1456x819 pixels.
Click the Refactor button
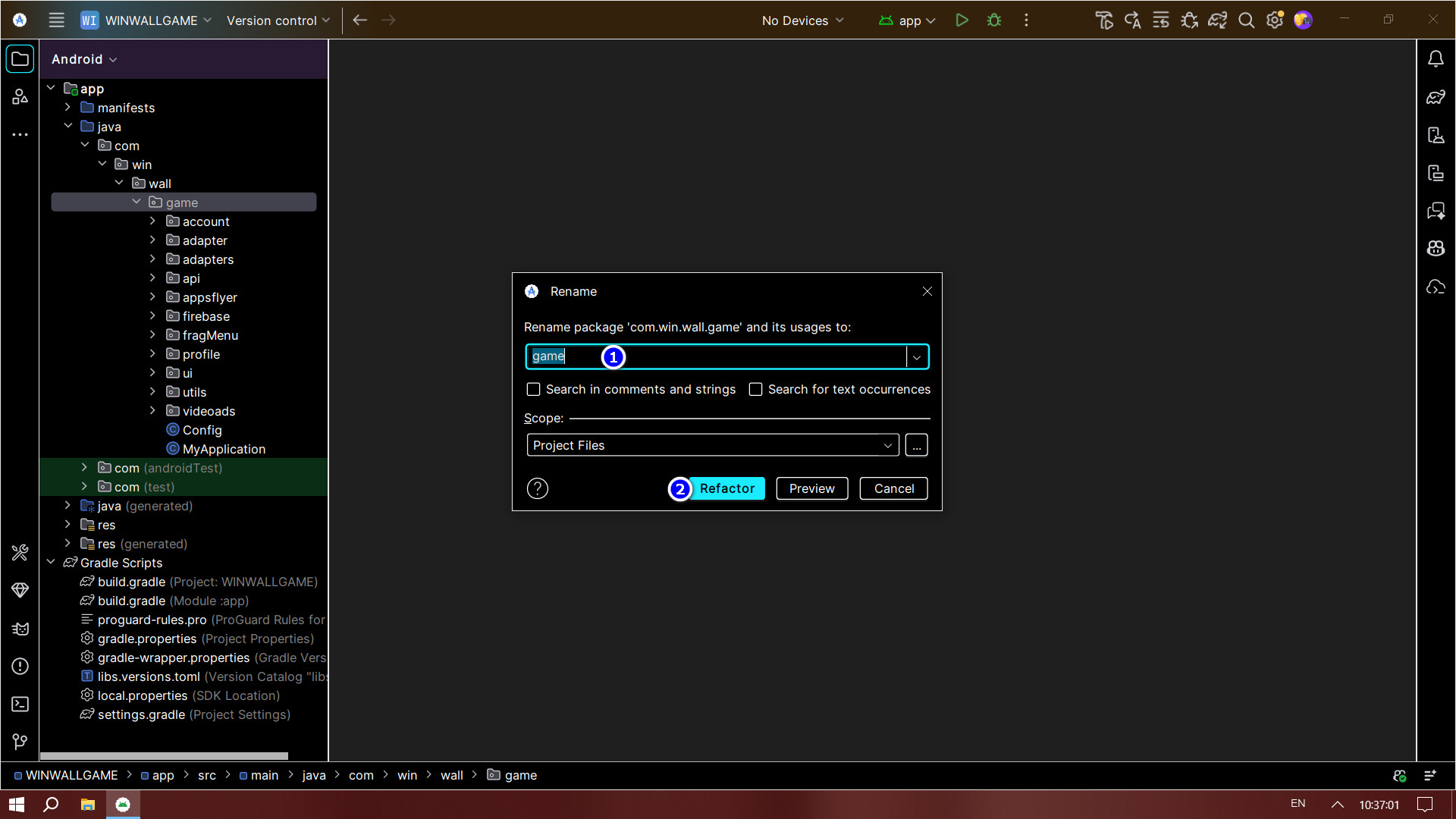[x=726, y=489]
